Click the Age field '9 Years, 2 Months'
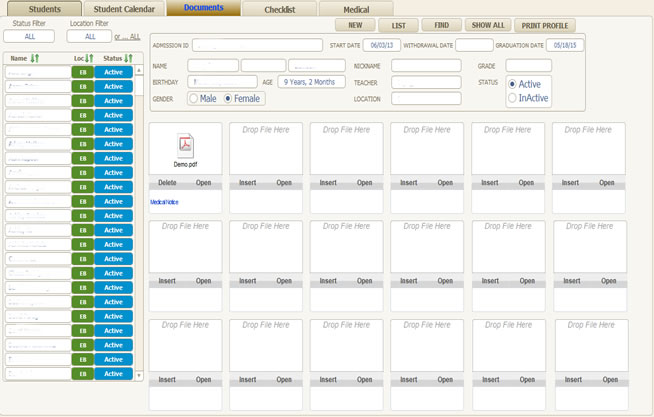 [311, 82]
